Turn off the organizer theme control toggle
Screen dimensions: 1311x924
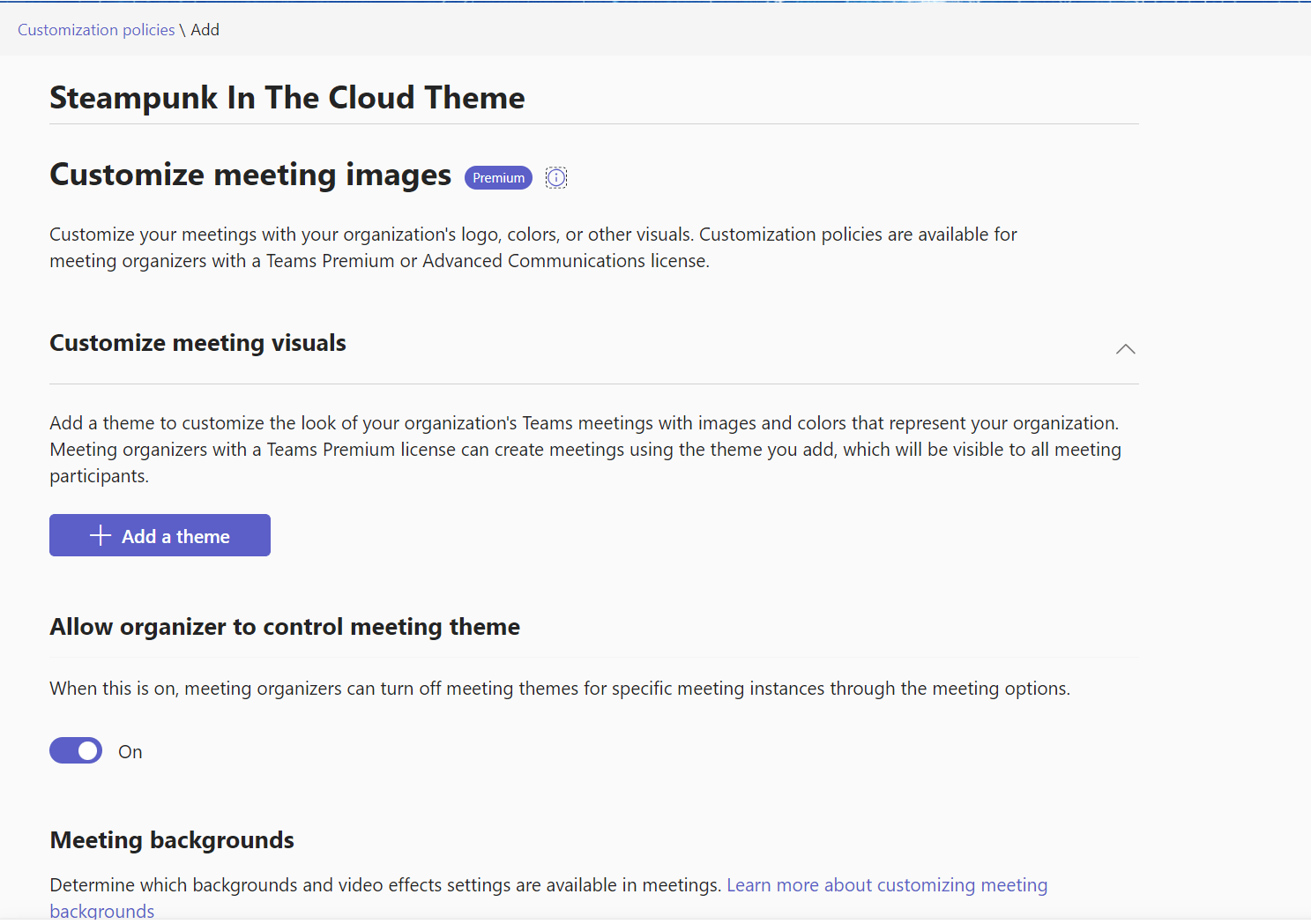pos(76,751)
